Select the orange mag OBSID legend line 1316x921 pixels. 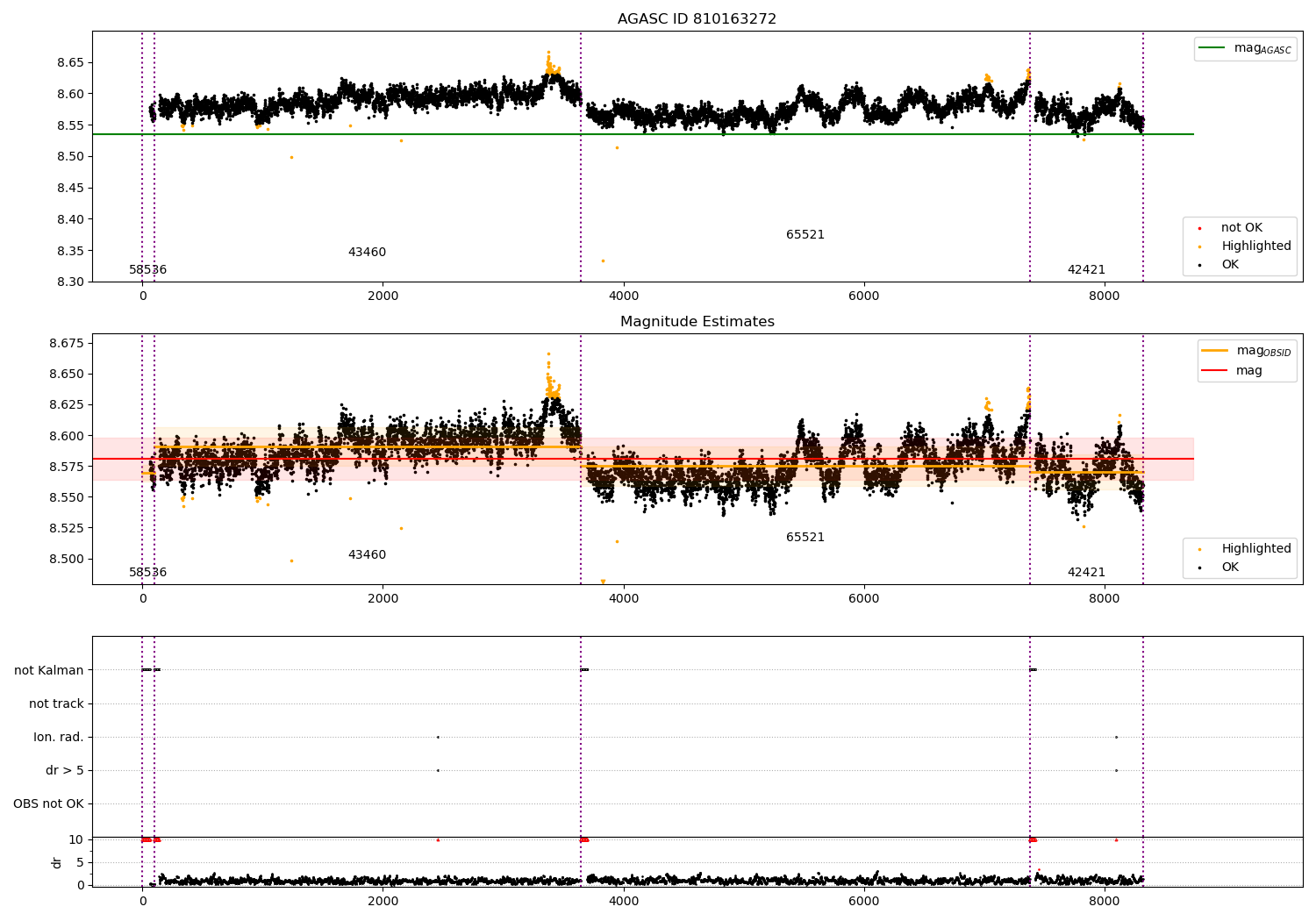[x=1215, y=351]
